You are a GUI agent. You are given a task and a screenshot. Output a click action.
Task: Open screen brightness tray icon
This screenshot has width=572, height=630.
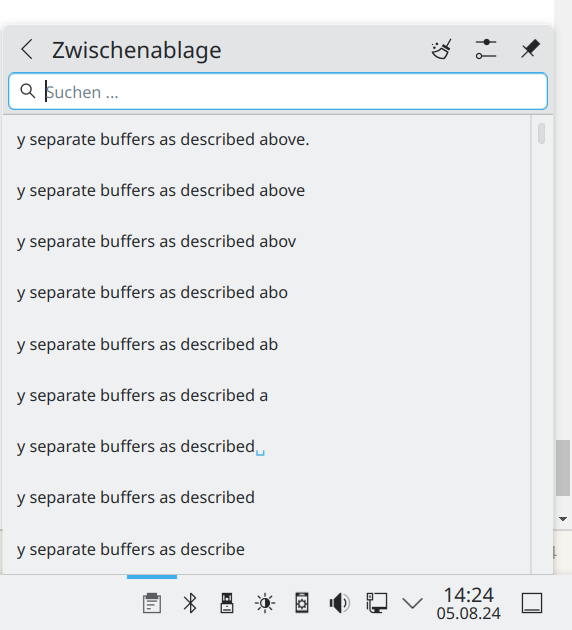point(265,603)
